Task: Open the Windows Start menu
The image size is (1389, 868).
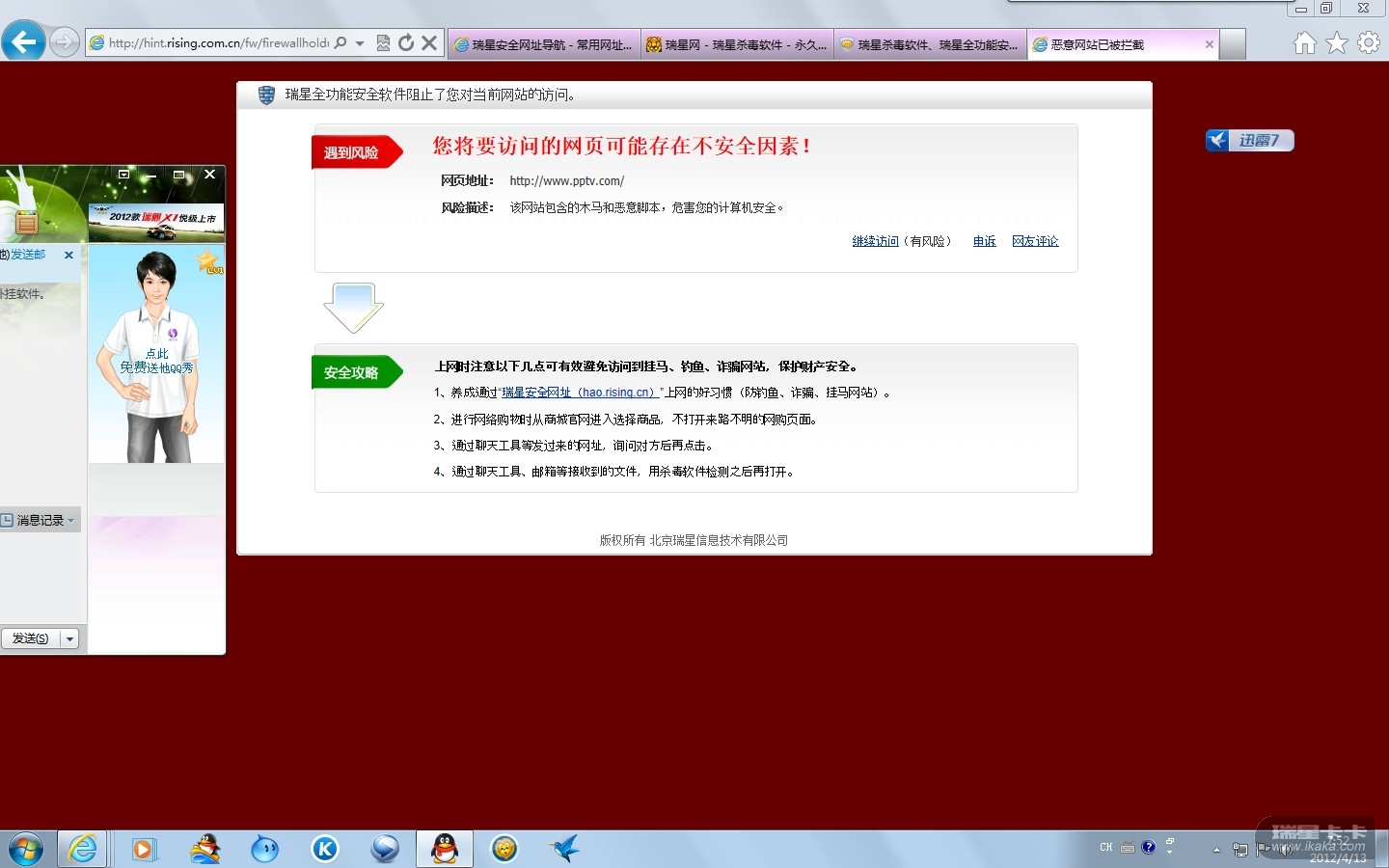Action: point(26,849)
